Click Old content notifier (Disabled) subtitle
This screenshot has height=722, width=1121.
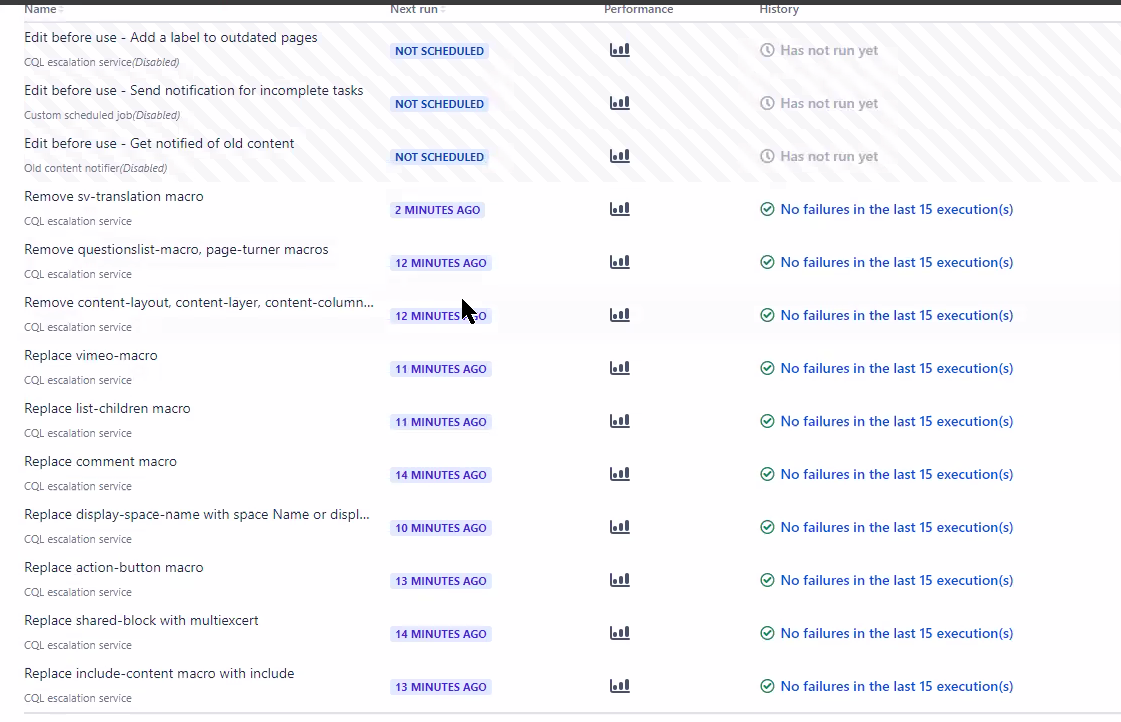(96, 167)
